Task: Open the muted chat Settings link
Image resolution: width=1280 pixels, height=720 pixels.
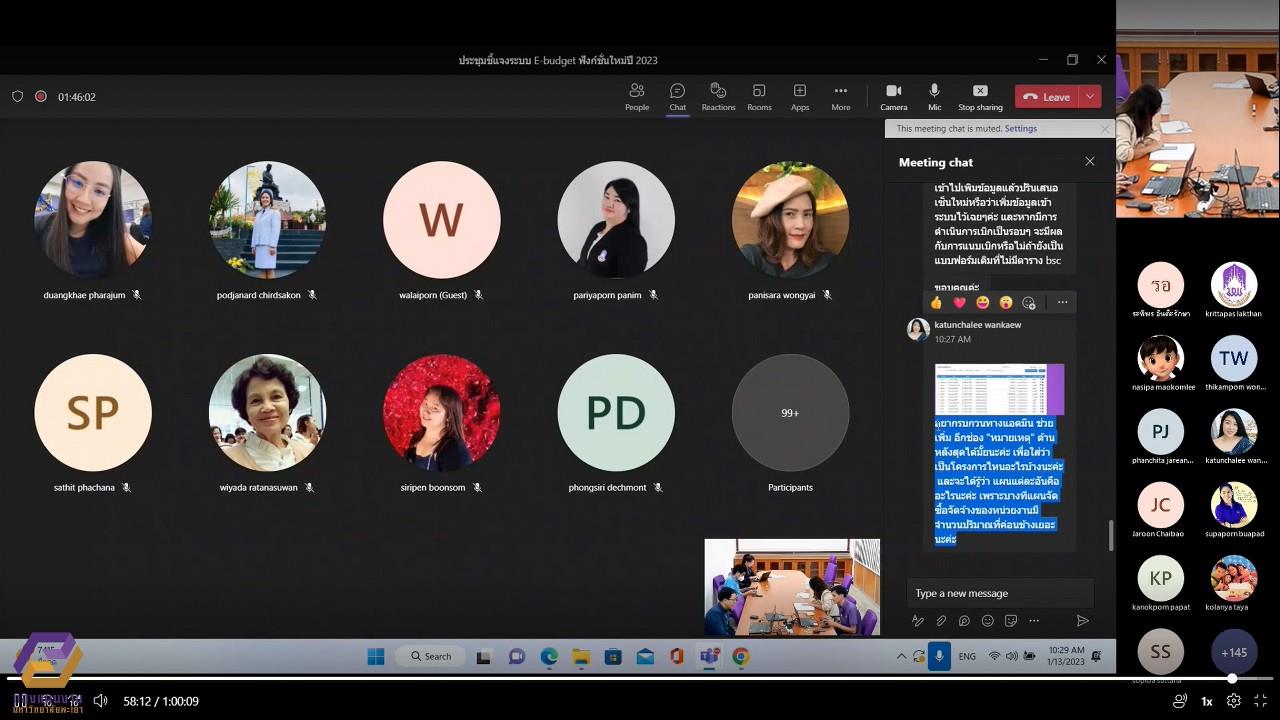Action: pyautogui.click(x=1021, y=128)
